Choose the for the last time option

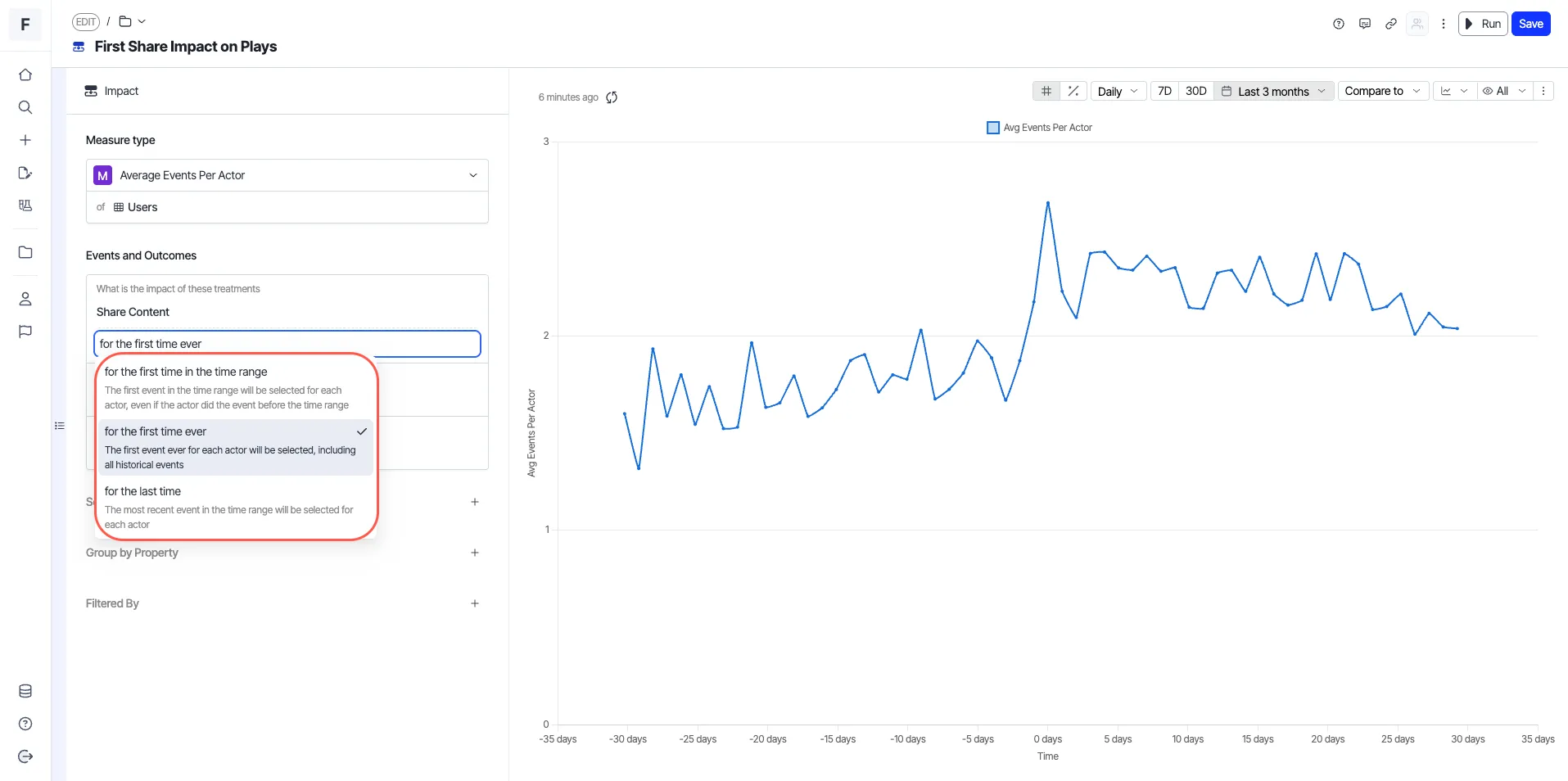click(x=234, y=508)
